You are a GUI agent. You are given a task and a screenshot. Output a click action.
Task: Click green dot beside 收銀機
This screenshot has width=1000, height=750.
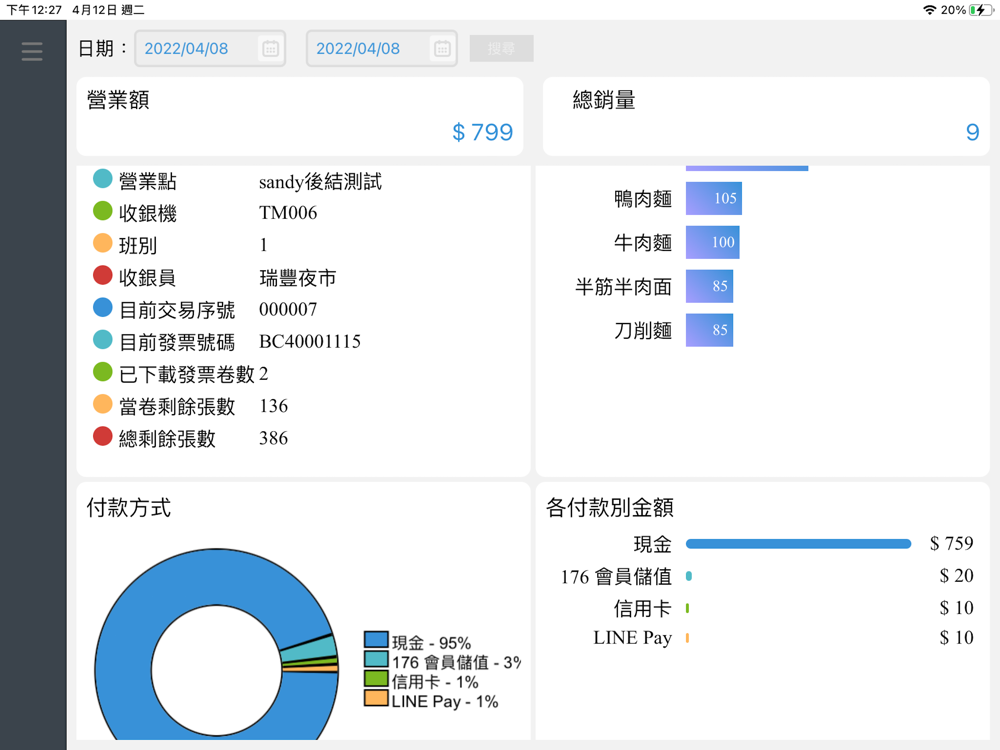click(x=102, y=210)
